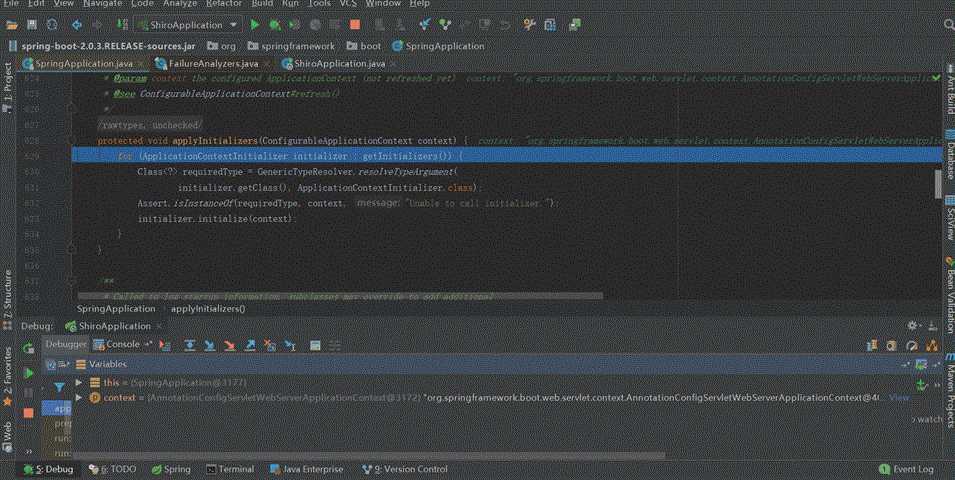Expand the 'context' variable node
The width and height of the screenshot is (955, 480).
79,397
